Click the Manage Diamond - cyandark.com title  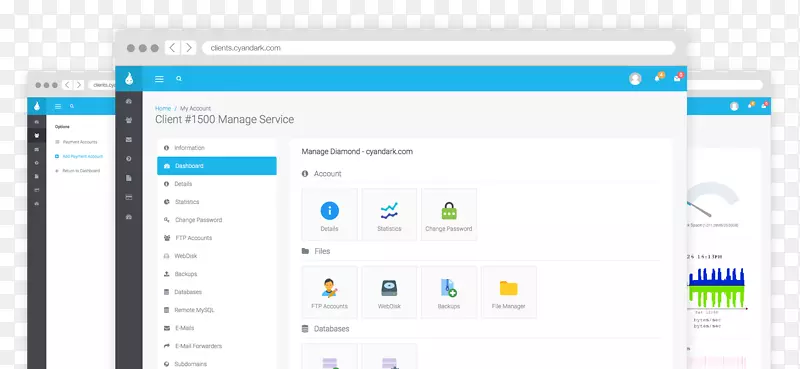[x=357, y=152]
